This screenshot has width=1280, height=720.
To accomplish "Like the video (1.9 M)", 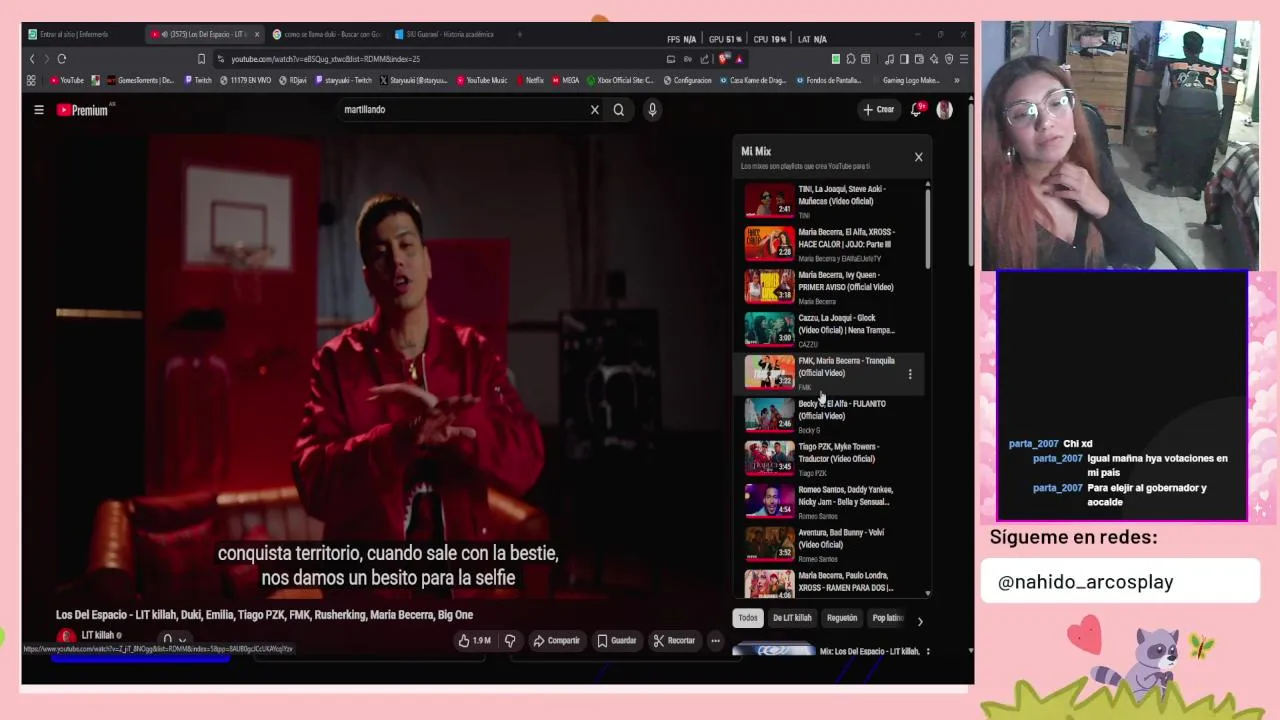I will (475, 641).
